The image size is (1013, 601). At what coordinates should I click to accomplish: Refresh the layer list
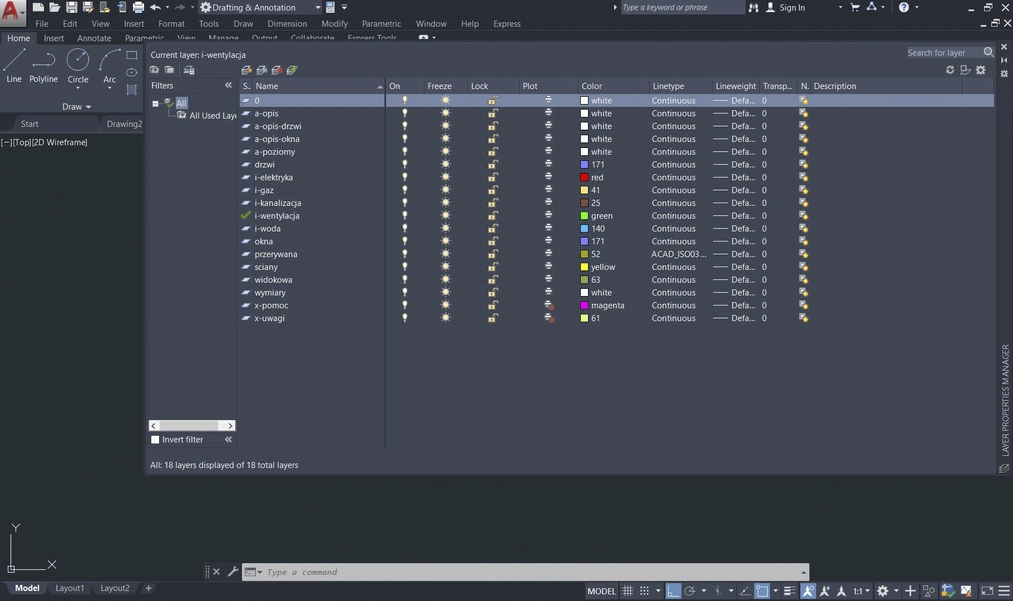950,70
